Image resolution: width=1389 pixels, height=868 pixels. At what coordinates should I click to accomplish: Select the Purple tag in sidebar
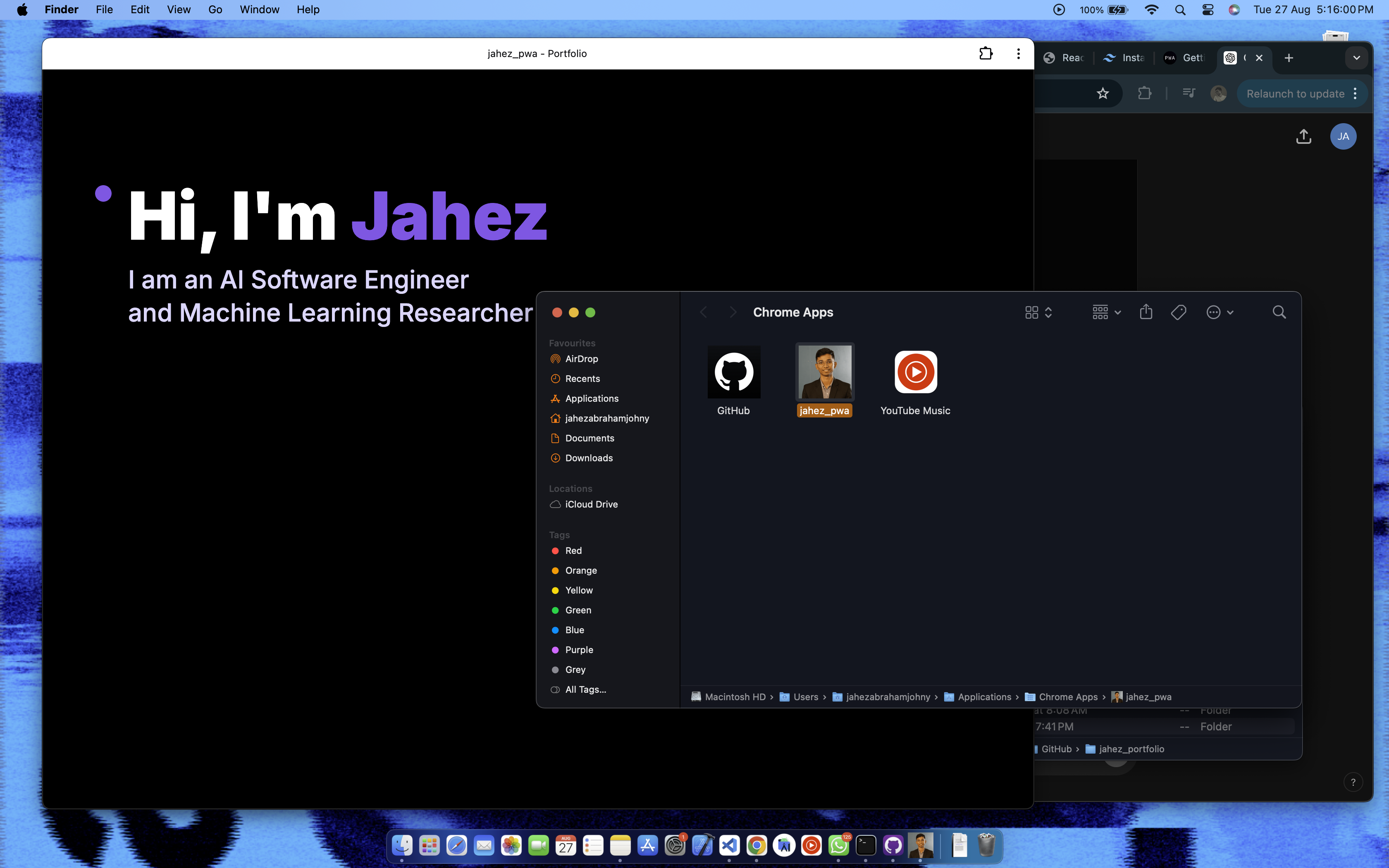(579, 649)
